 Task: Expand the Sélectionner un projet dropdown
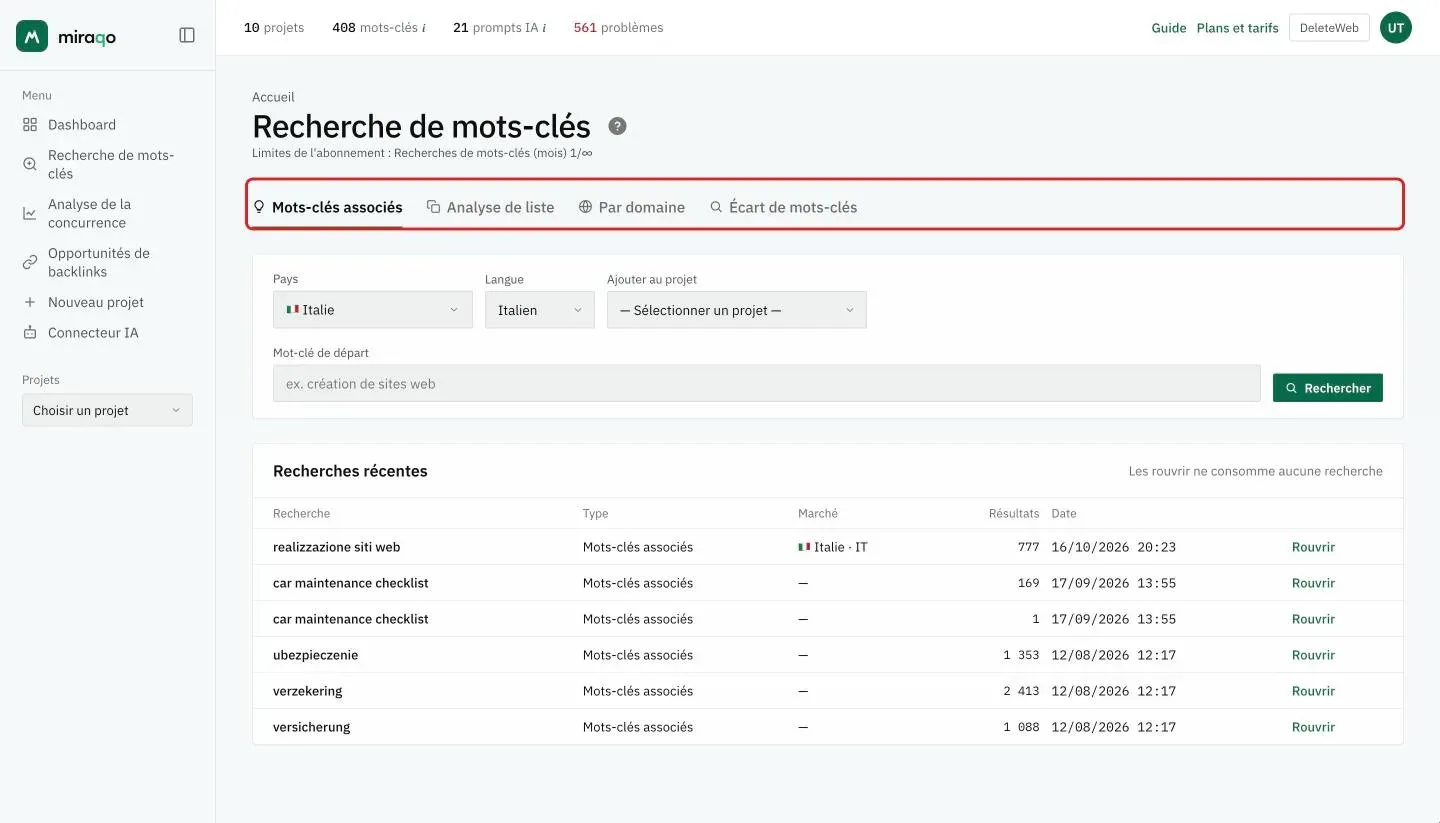(737, 310)
